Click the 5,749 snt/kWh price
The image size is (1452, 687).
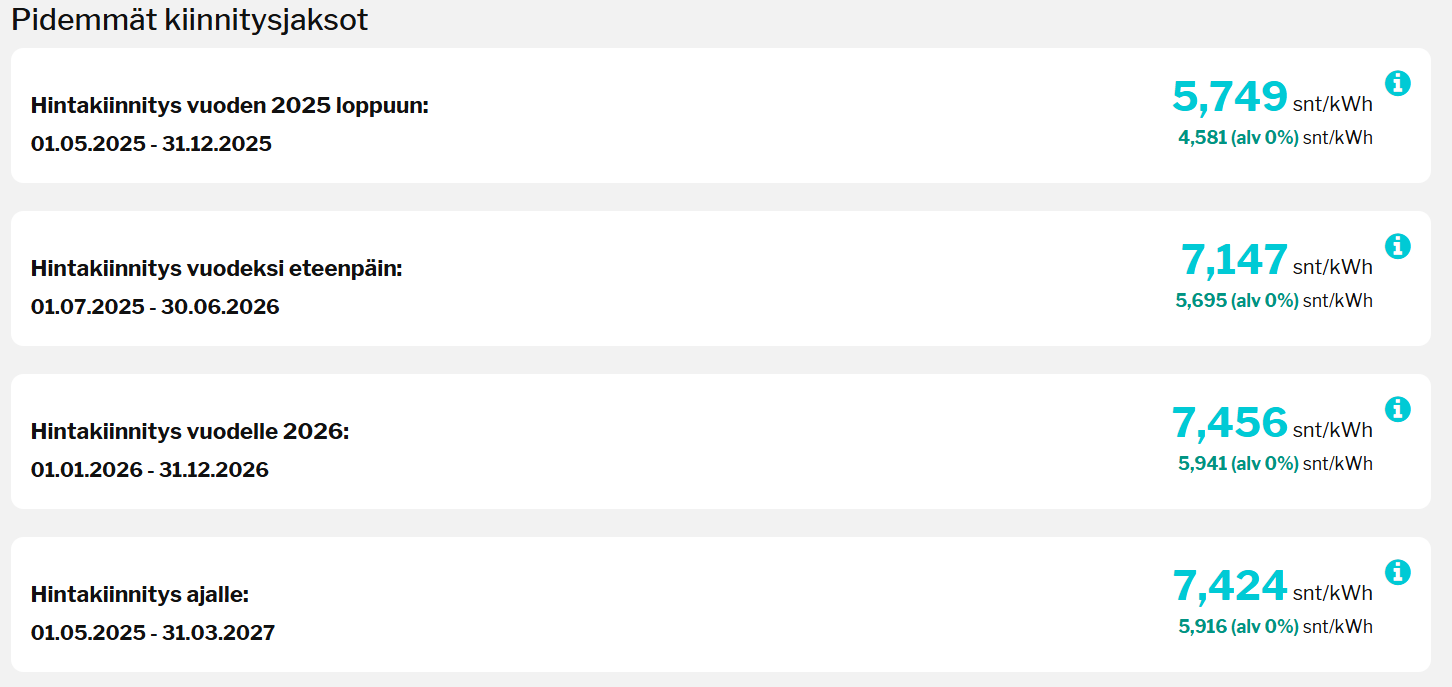(1230, 97)
